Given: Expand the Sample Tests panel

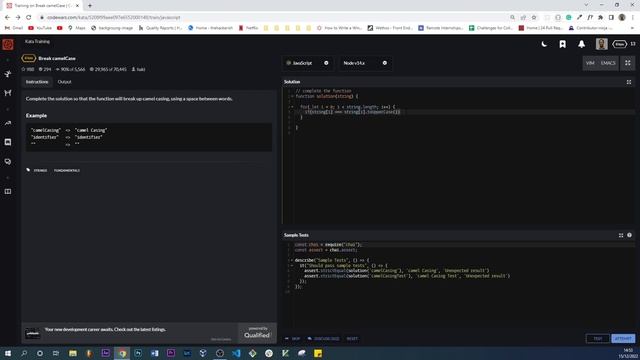Looking at the screenshot, I should coord(621,236).
